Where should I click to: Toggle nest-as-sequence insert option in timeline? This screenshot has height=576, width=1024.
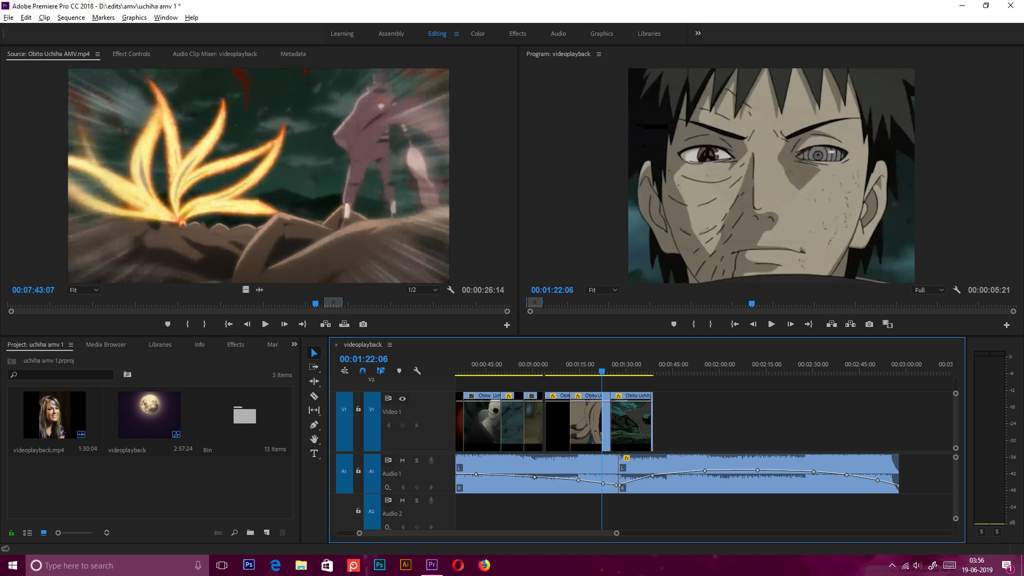click(x=345, y=371)
